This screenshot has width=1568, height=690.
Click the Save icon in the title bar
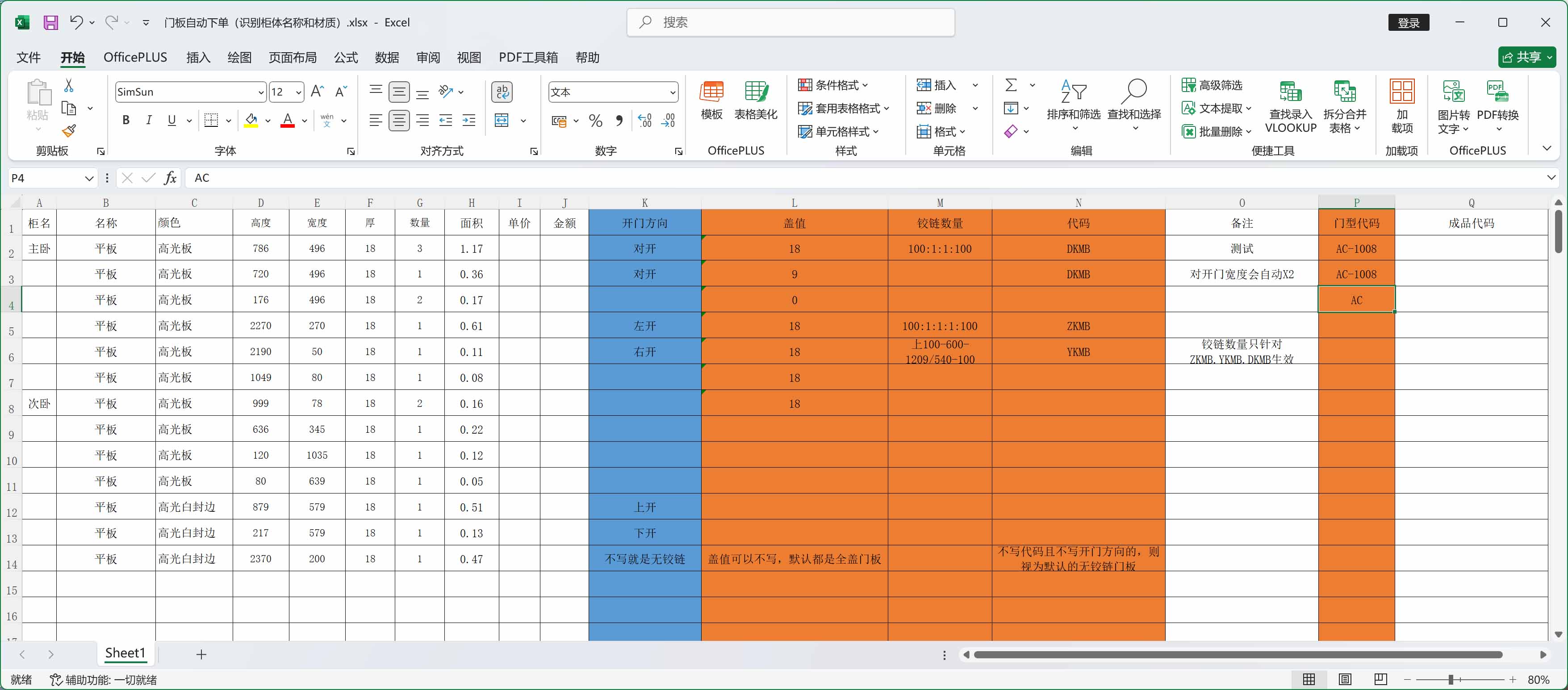[50, 22]
